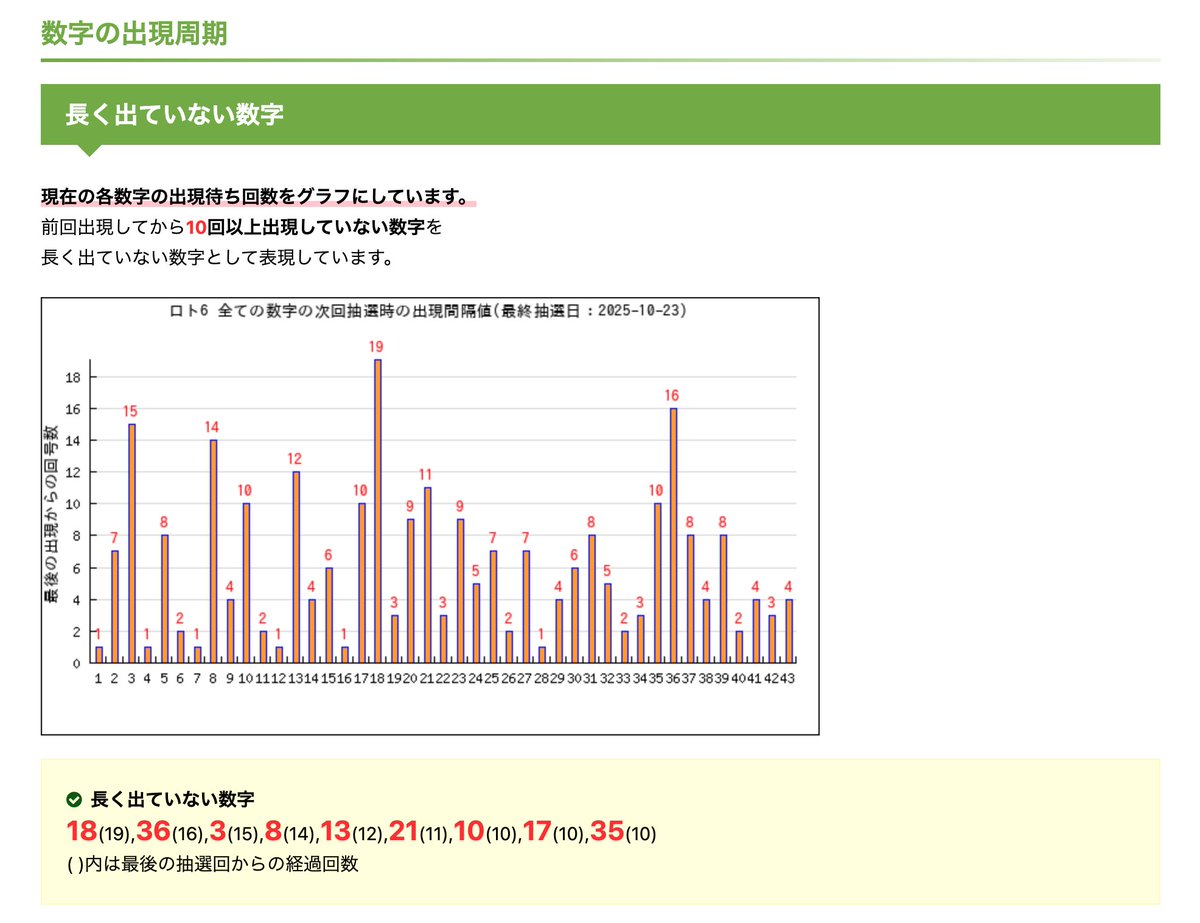Screen dimensions: 1200x923
Task: Click the result 10(10) in yellow box
Action: coord(486,832)
